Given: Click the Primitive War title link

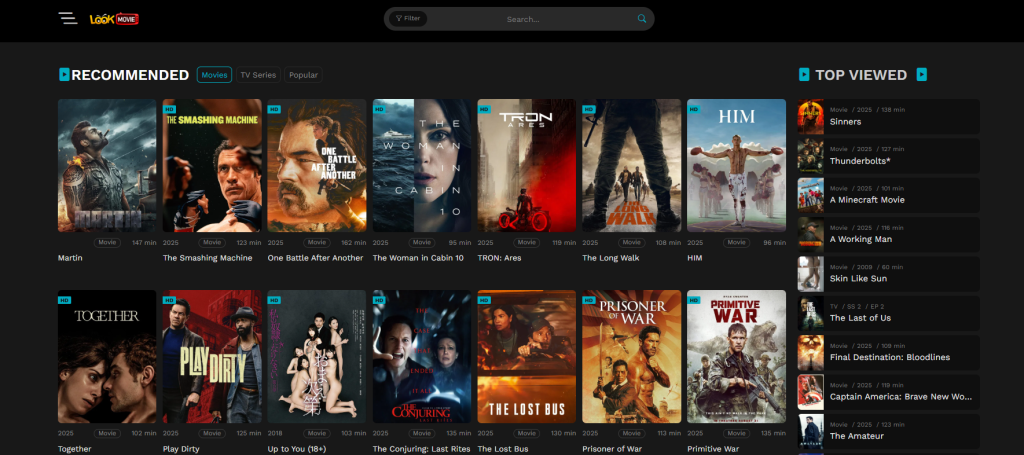Looking at the screenshot, I should point(715,449).
